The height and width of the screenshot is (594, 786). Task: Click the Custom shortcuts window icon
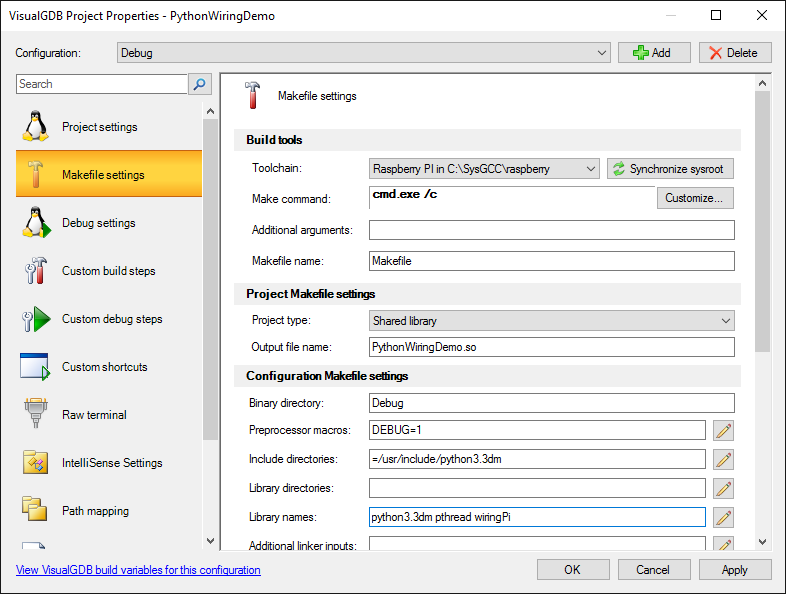[x=35, y=366]
